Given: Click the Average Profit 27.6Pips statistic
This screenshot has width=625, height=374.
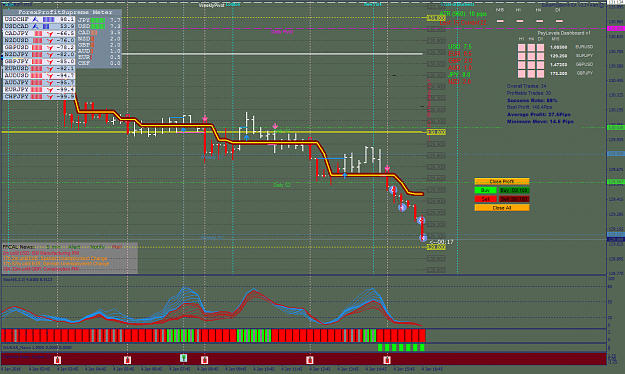Looking at the screenshot, I should (539, 114).
